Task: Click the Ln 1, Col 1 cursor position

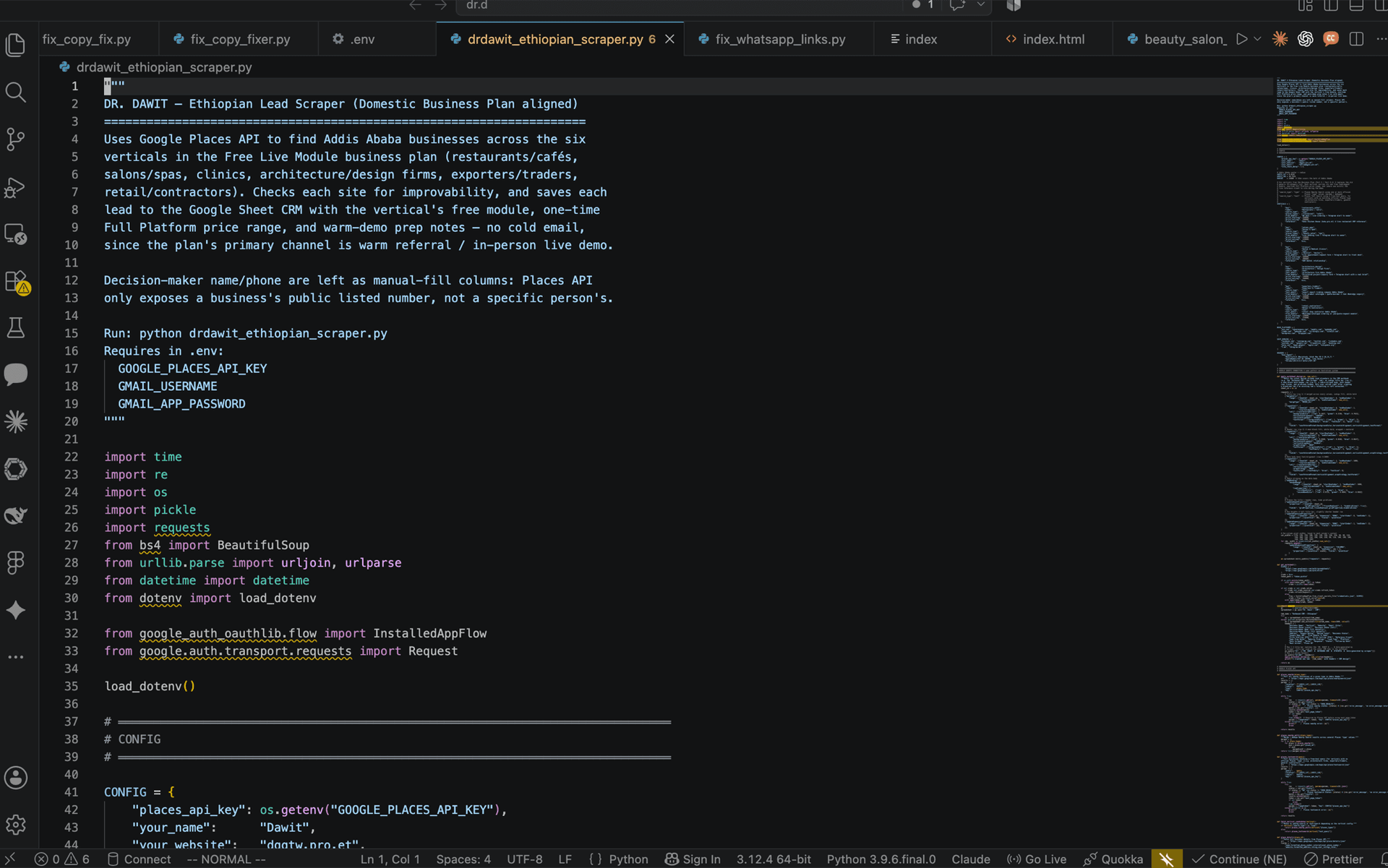Action: (x=390, y=859)
